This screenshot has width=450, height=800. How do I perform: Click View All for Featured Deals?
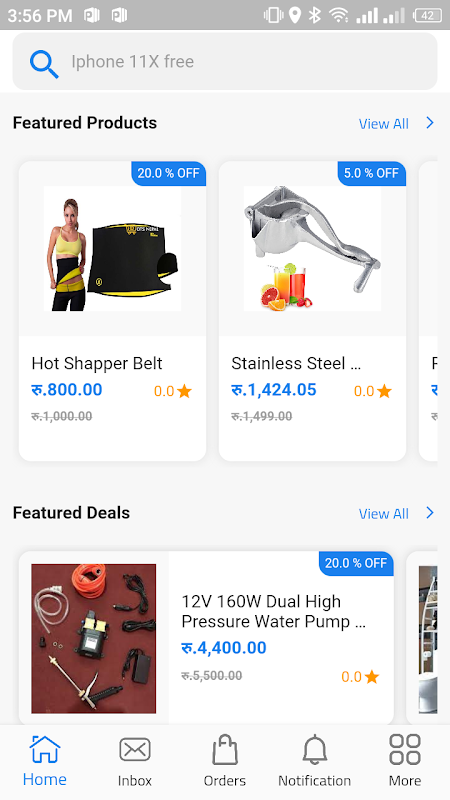point(384,514)
